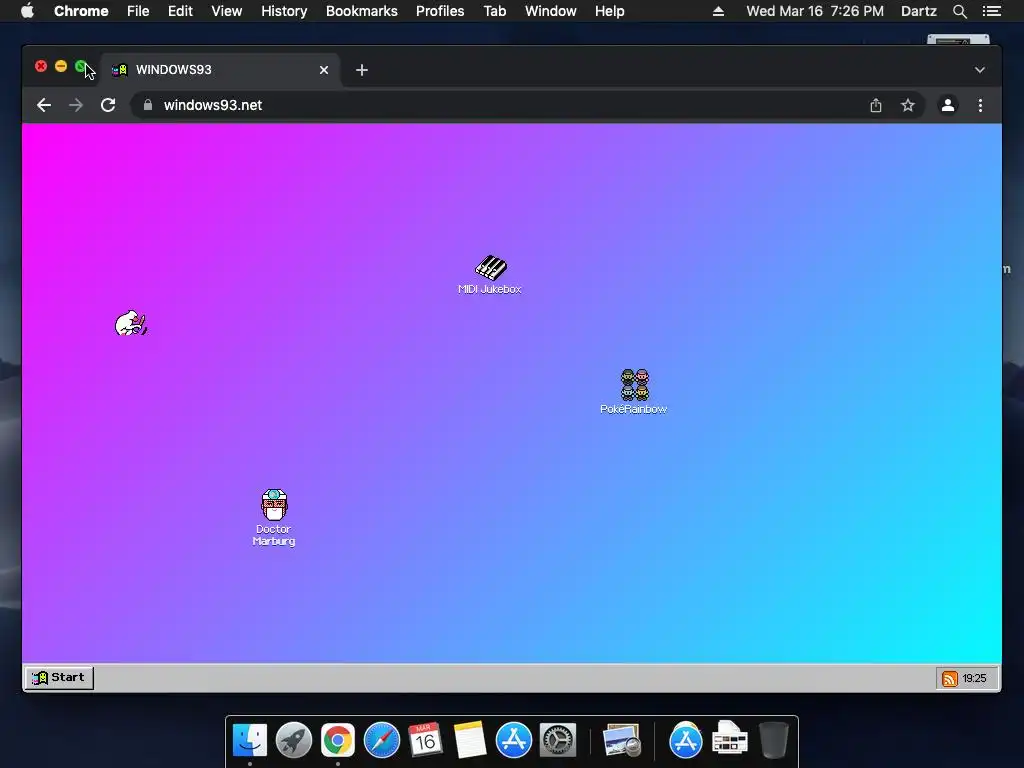1024x768 pixels.
Task: Open Chrome's three-dot menu
Action: (x=980, y=105)
